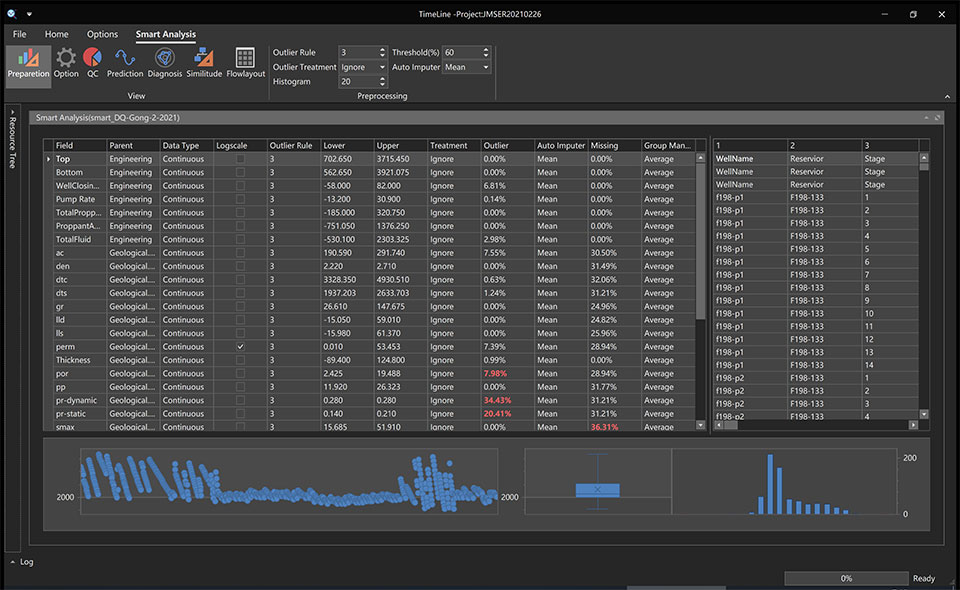Screen dimensions: 960x590
Task: Open Auto Imputer cell for dtc row
Action: tap(561, 280)
